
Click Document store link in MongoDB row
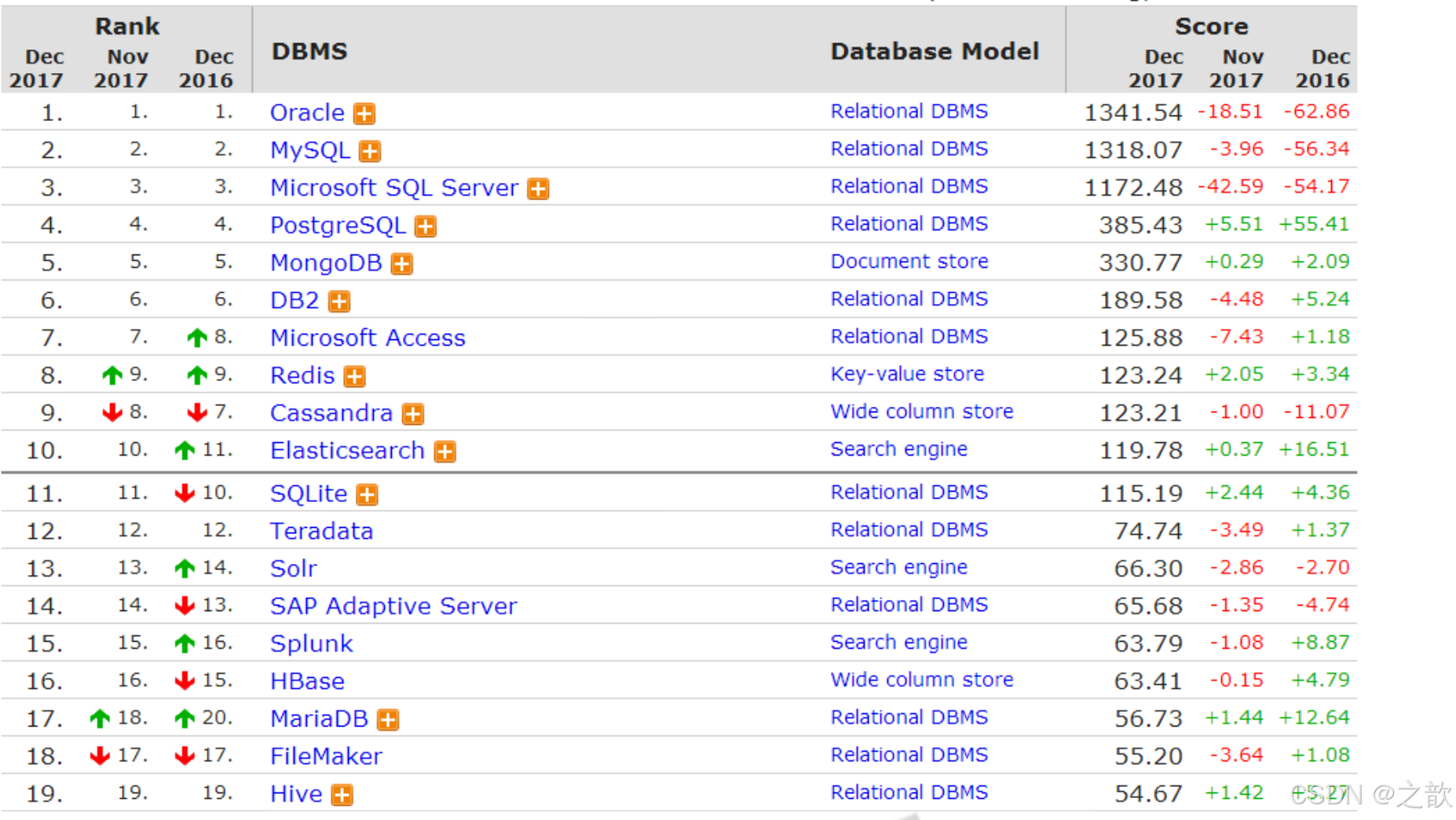[x=909, y=262]
